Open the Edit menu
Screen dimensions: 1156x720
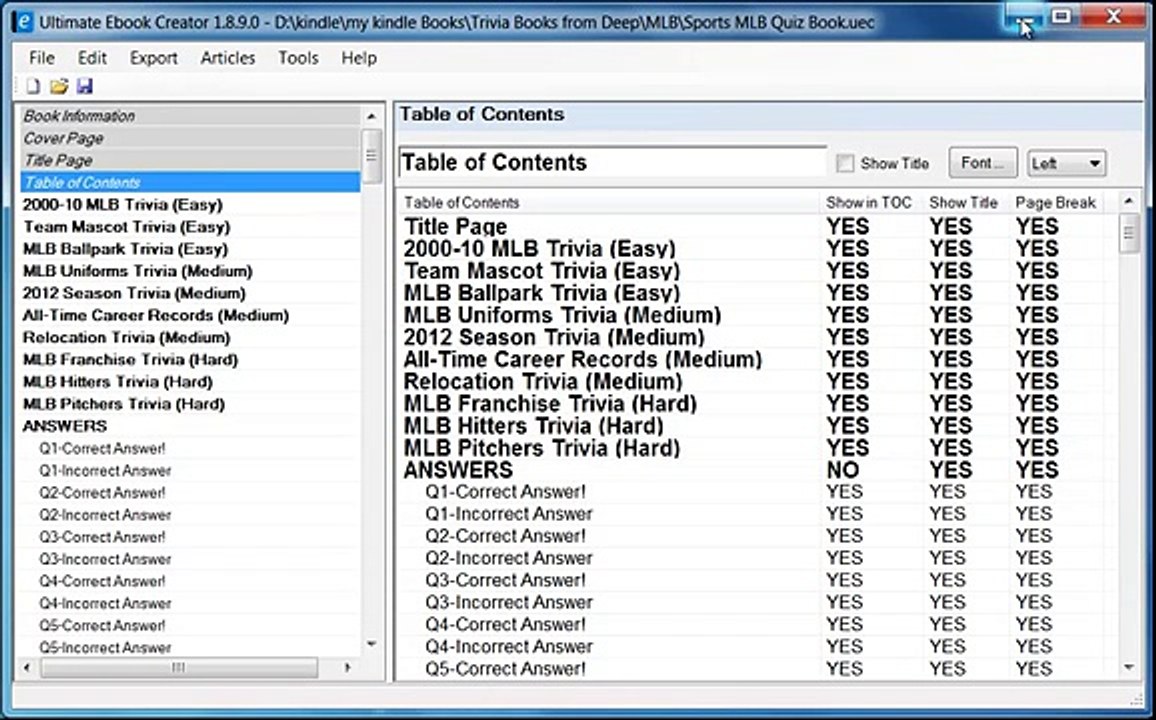[x=92, y=57]
